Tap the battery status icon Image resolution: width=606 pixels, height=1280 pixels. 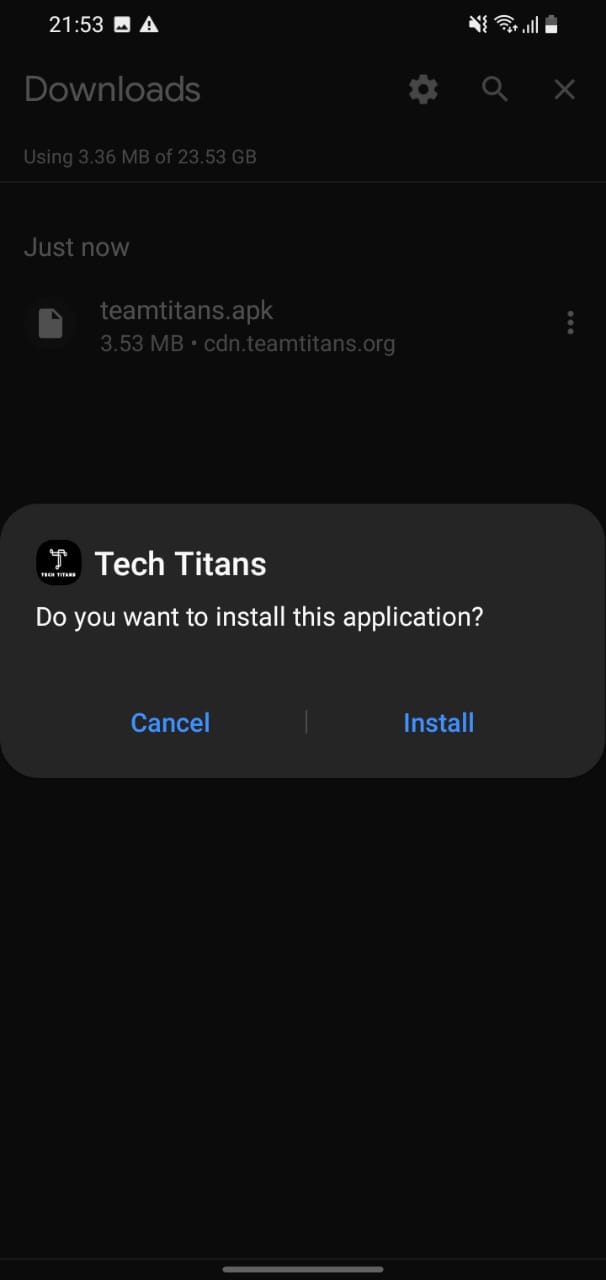pos(550,25)
